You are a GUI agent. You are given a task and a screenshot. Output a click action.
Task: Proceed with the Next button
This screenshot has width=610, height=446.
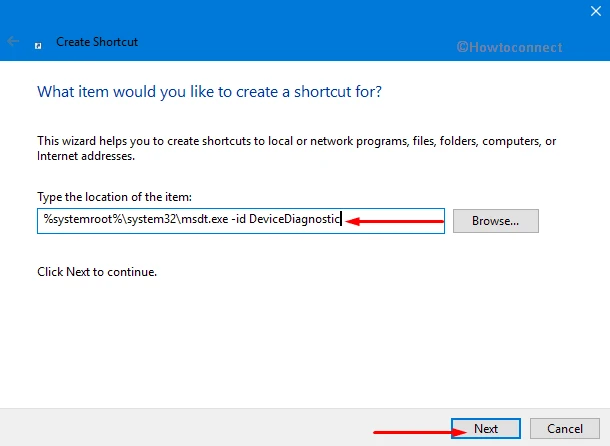tap(486, 428)
